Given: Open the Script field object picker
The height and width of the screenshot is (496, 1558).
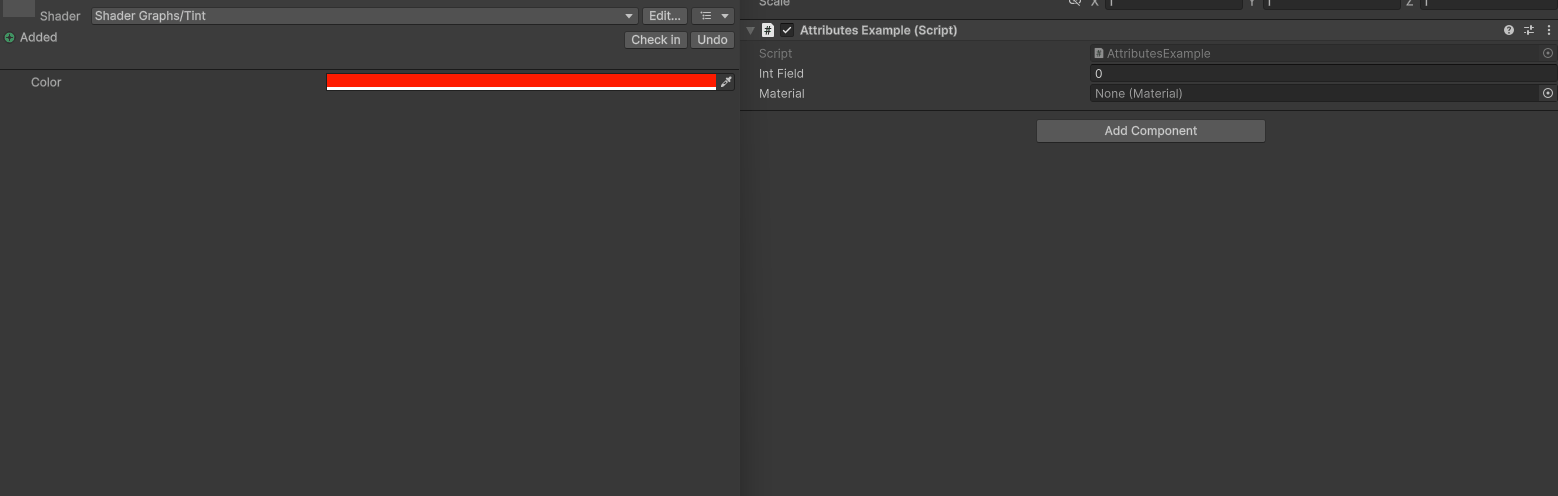Looking at the screenshot, I should click(x=1548, y=53).
